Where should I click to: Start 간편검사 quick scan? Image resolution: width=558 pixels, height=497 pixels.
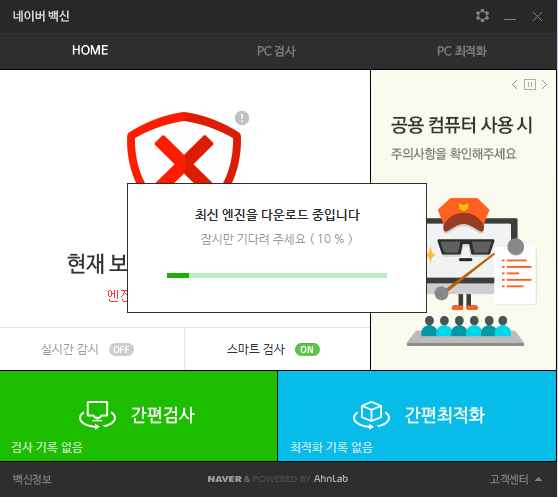click(138, 416)
